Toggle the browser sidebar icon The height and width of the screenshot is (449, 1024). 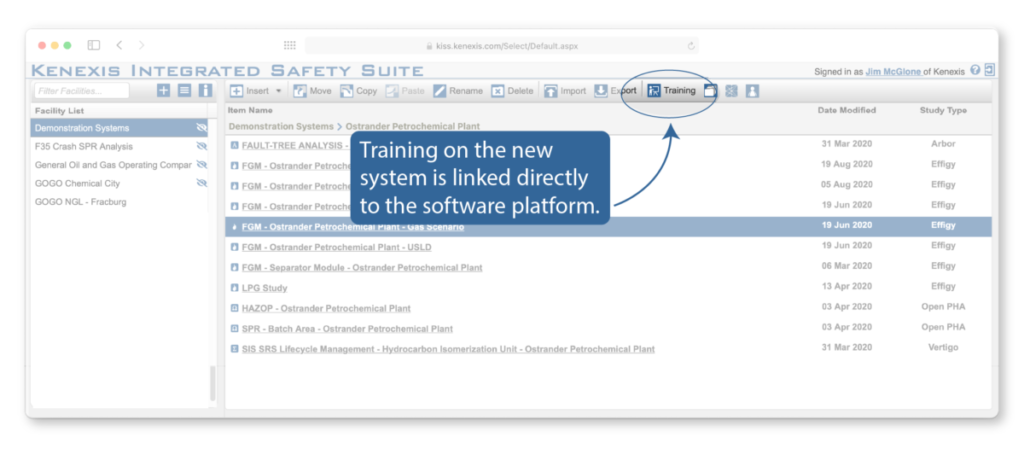coord(93,45)
